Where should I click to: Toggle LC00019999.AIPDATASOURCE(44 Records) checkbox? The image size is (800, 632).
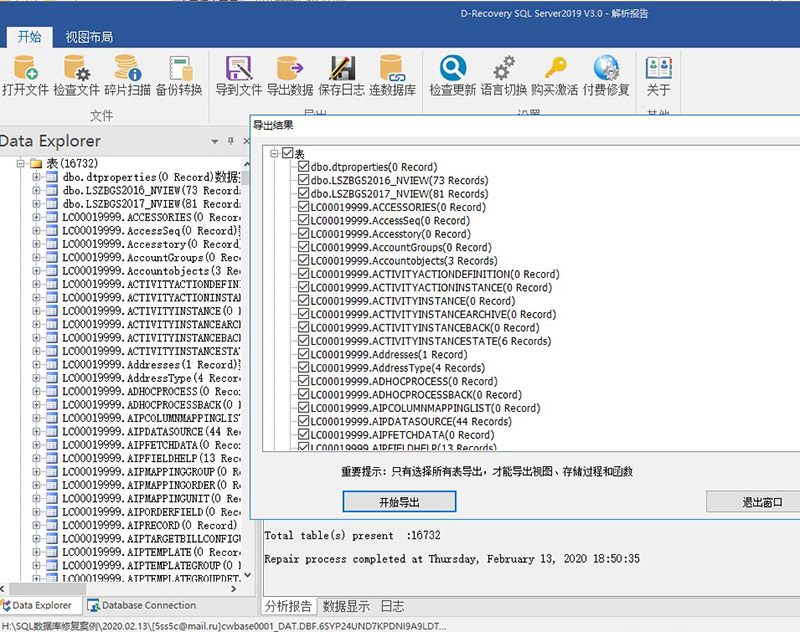(x=304, y=421)
